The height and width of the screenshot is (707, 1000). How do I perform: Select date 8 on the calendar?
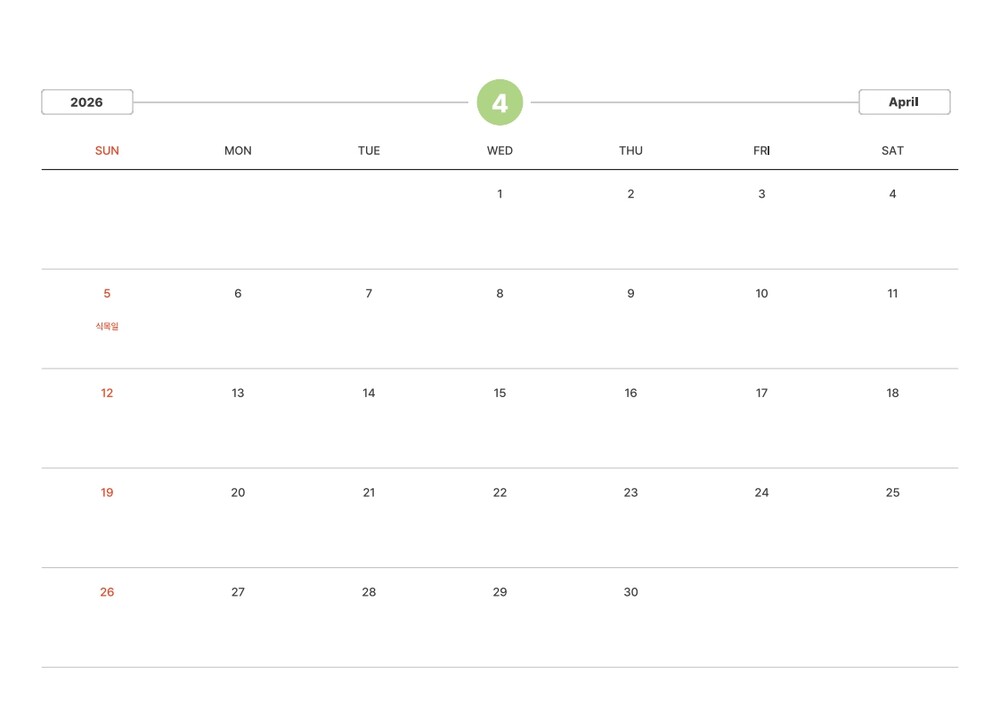pyautogui.click(x=500, y=294)
